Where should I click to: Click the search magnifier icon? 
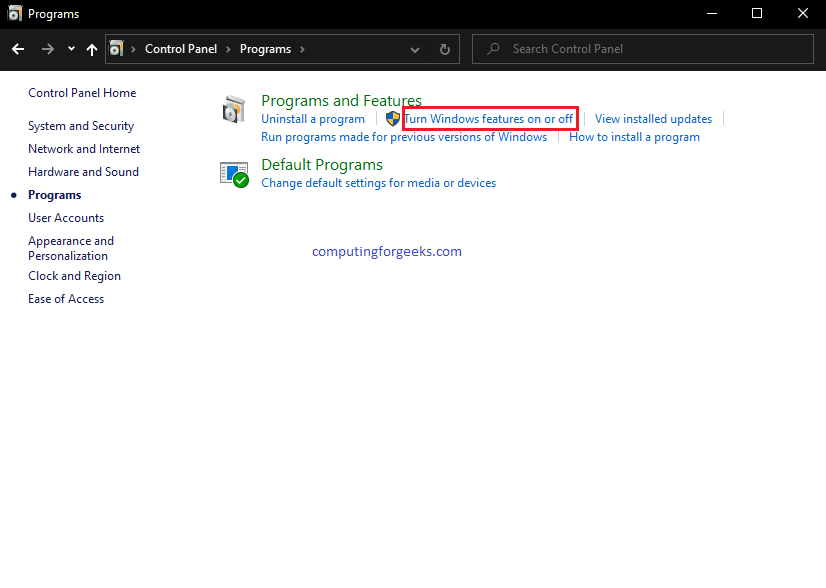click(x=493, y=49)
